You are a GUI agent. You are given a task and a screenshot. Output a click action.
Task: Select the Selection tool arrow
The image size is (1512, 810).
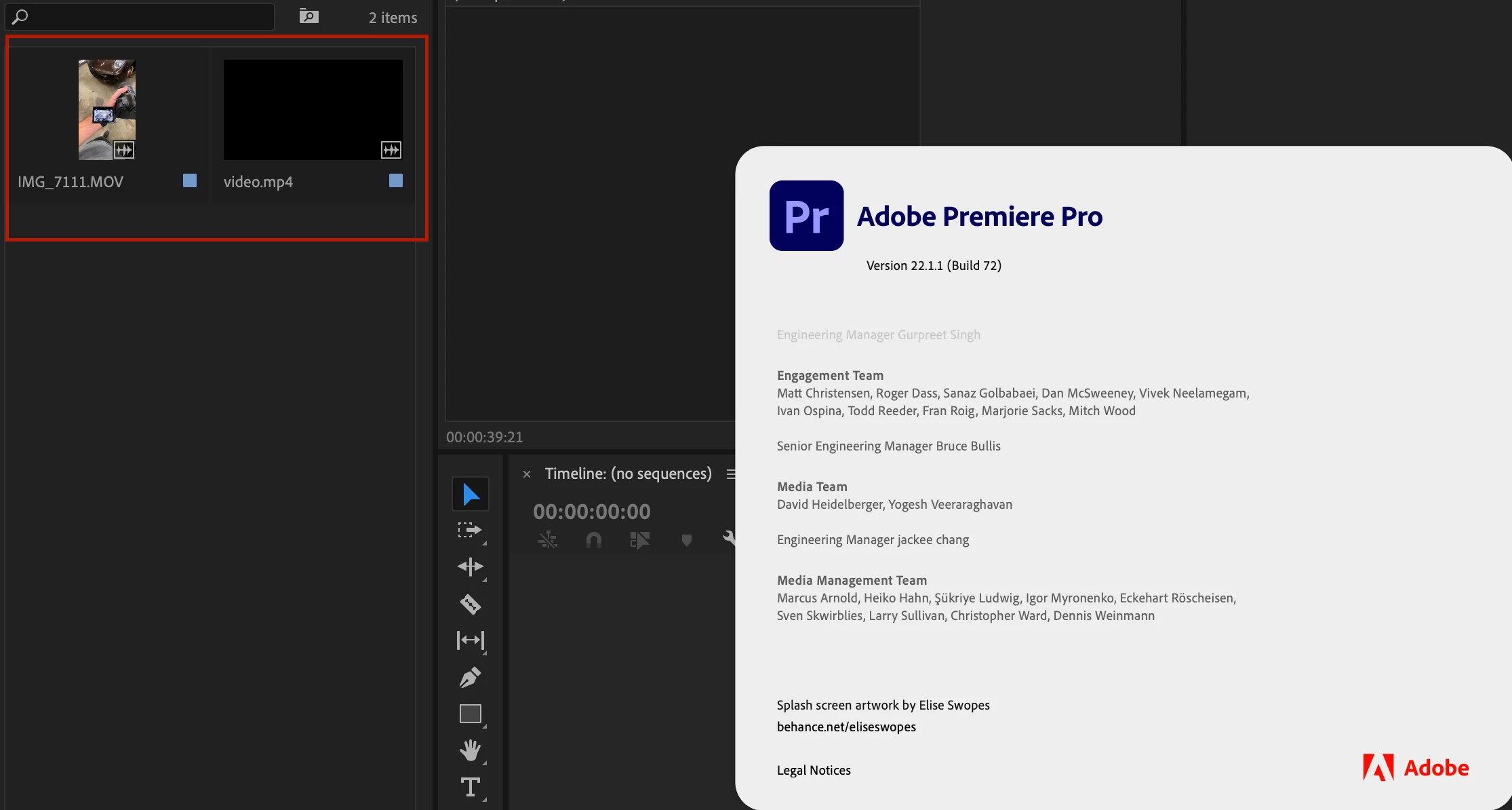click(471, 495)
